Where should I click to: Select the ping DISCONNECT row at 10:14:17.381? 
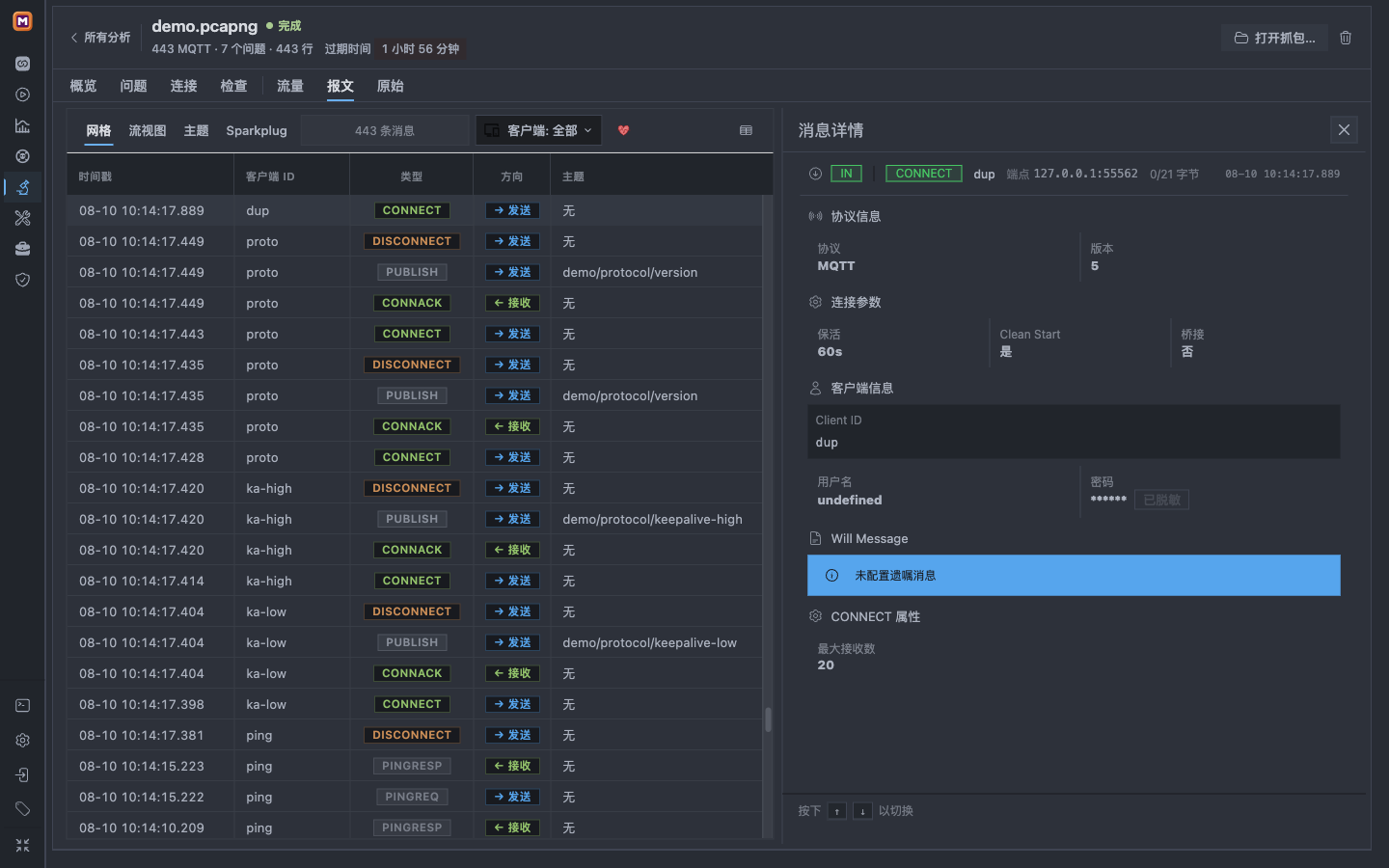pos(414,735)
